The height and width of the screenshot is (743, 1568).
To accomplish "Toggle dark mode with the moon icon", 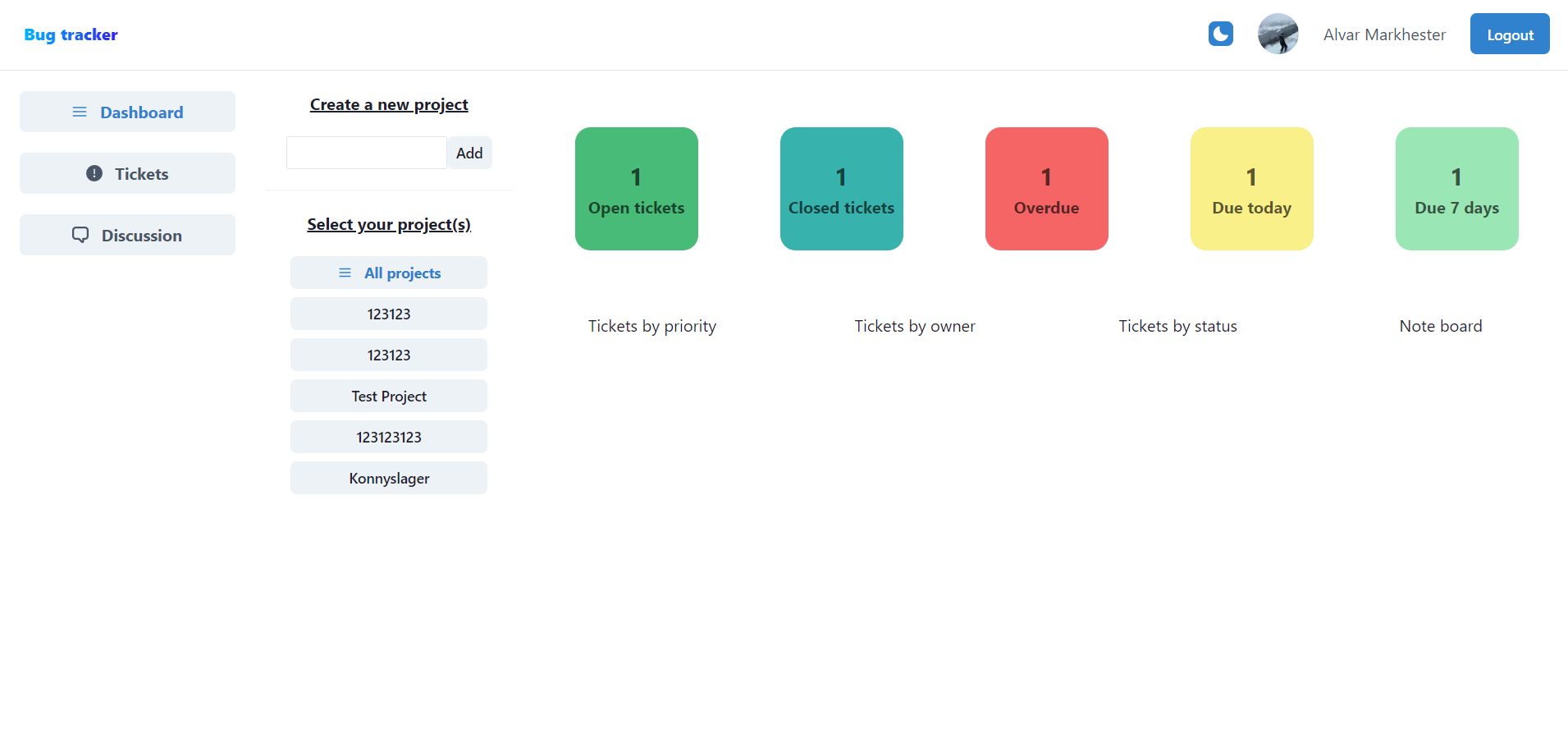I will [x=1221, y=34].
